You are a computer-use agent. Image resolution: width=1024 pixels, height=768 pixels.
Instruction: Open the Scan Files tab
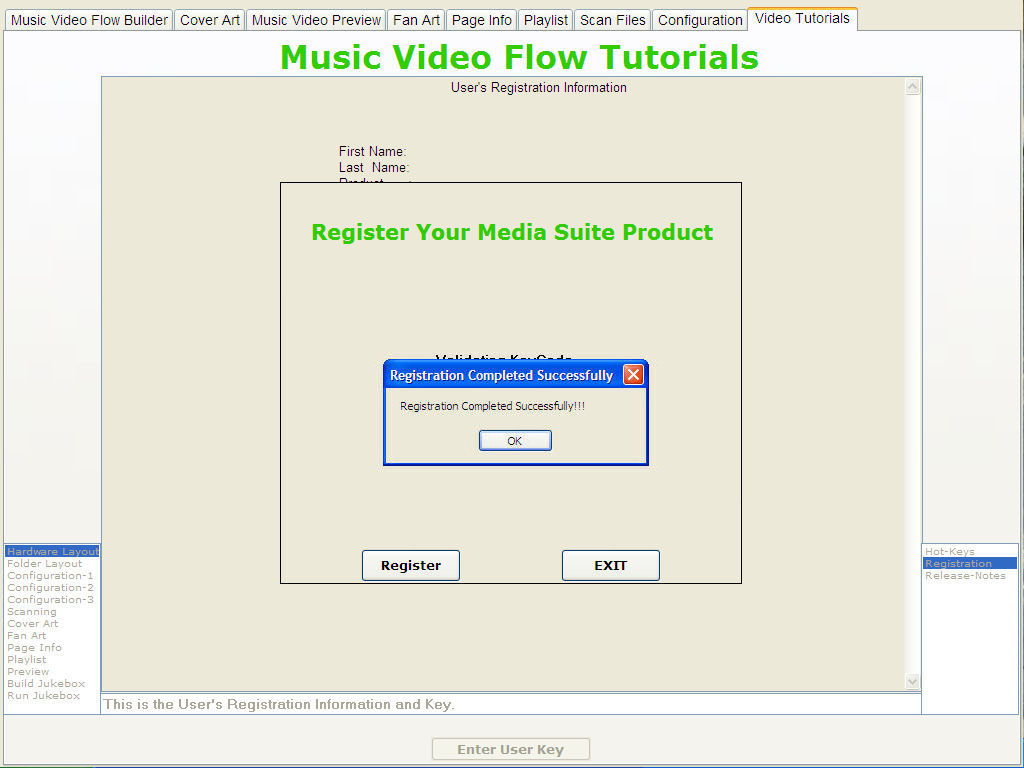(613, 20)
